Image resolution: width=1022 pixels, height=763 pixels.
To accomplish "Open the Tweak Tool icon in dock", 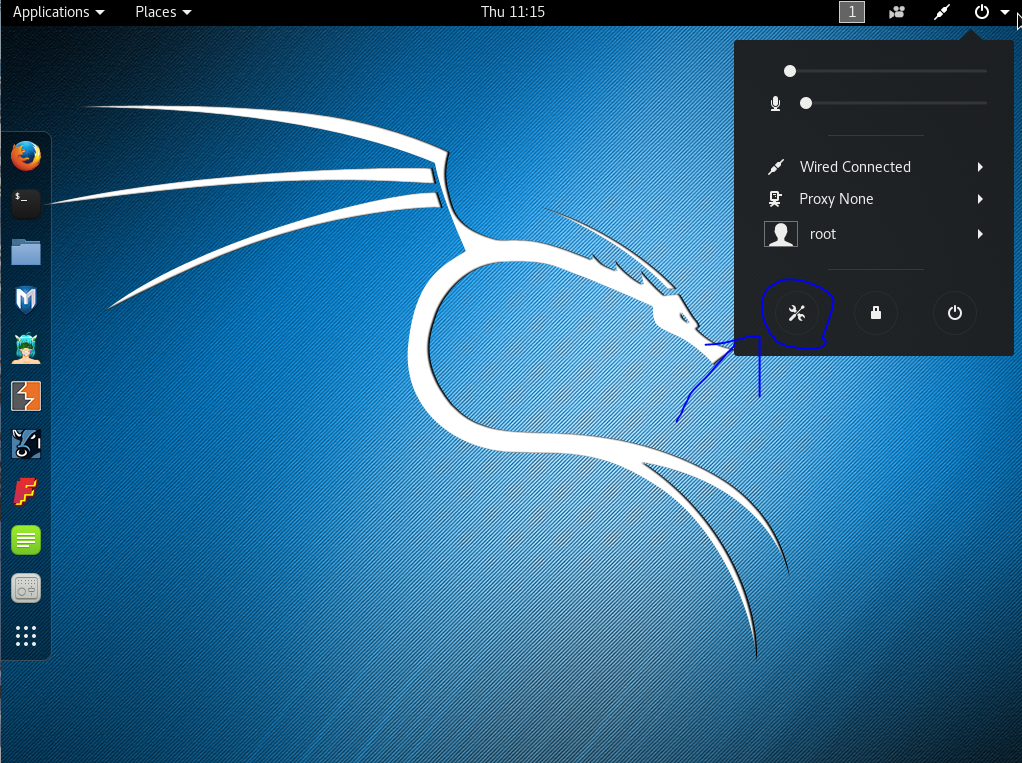I will tap(26, 588).
